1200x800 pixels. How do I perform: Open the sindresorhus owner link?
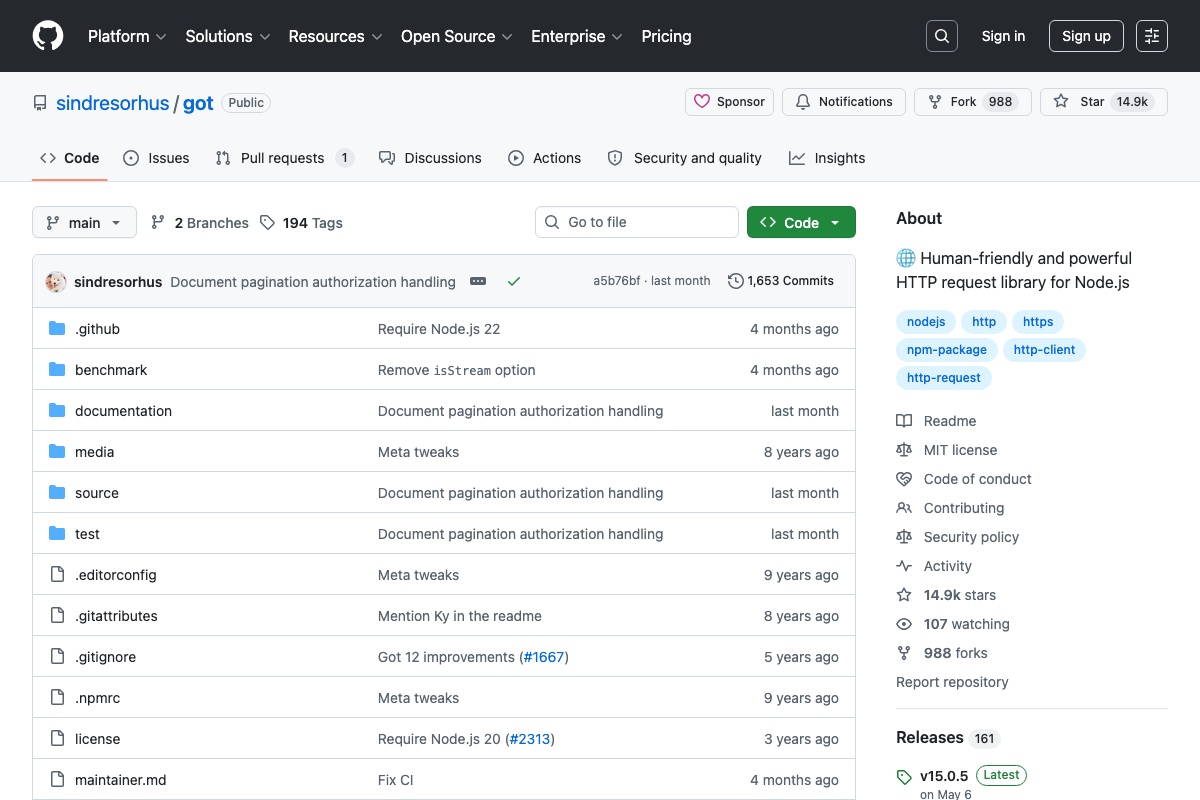point(113,103)
